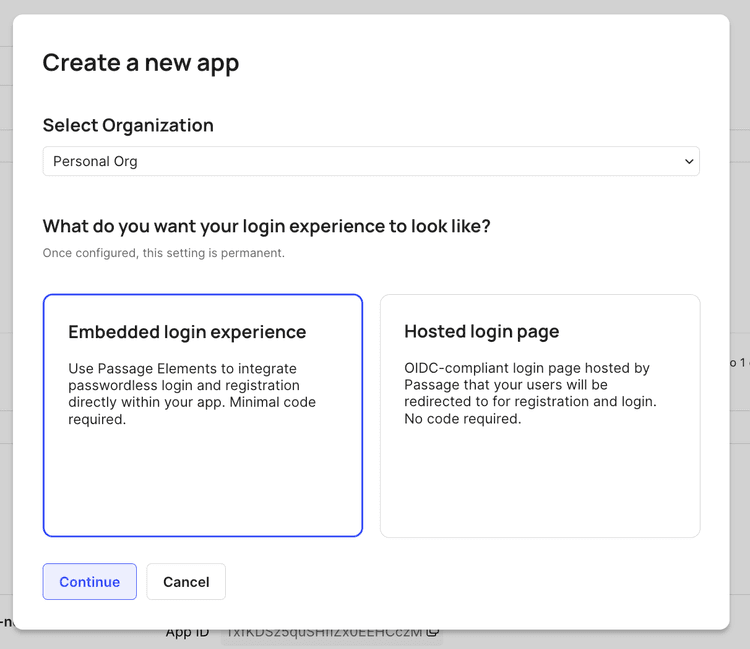Image resolution: width=750 pixels, height=649 pixels.
Task: Click the App ID value in background
Action: coord(325,633)
